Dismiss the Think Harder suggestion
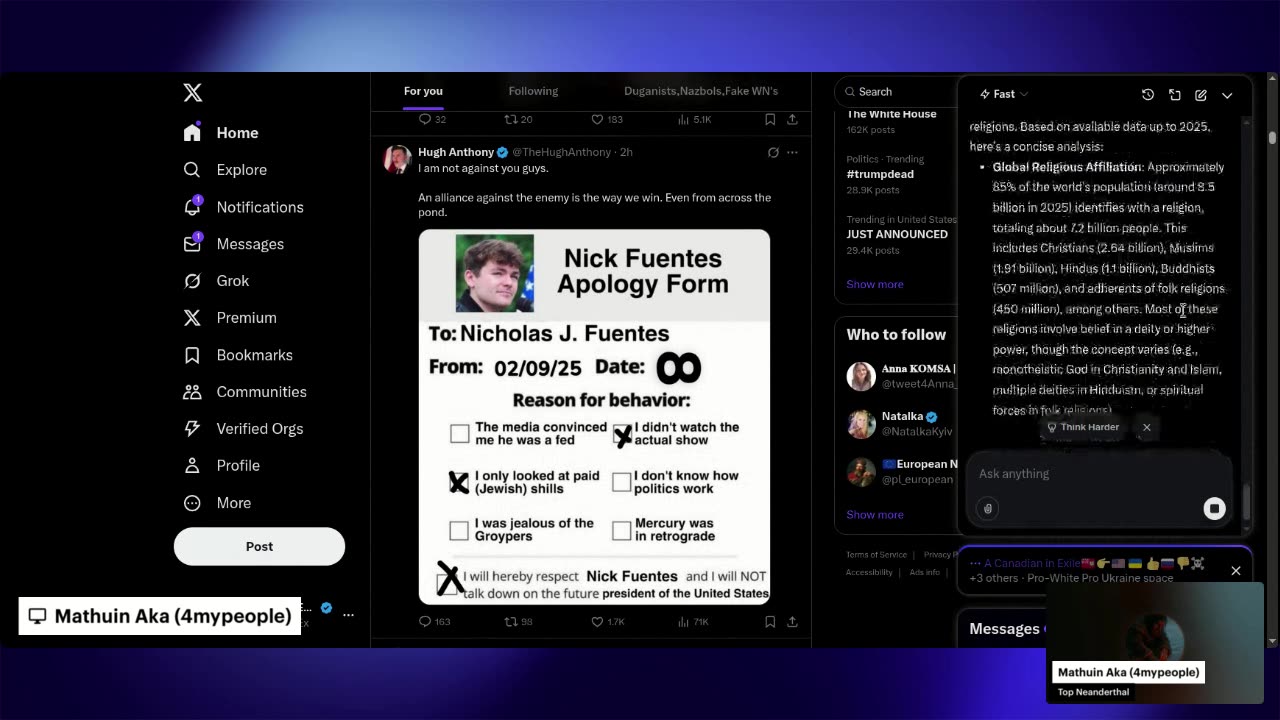This screenshot has height=720, width=1280. tap(1147, 427)
